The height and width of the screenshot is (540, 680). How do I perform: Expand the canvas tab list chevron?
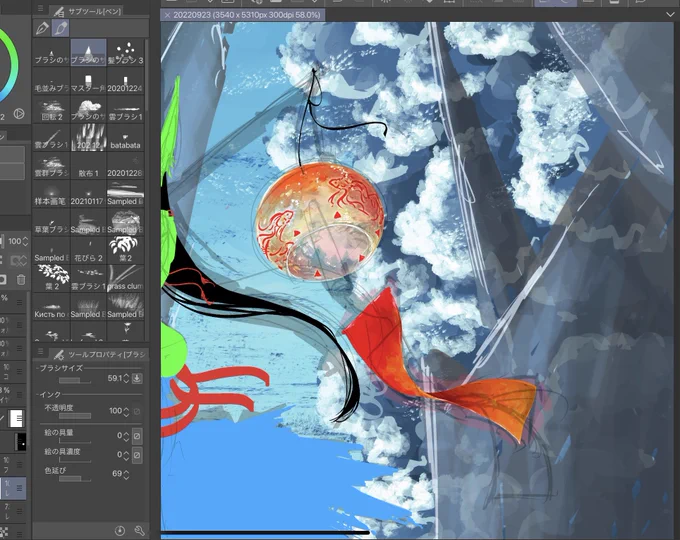click(x=670, y=15)
